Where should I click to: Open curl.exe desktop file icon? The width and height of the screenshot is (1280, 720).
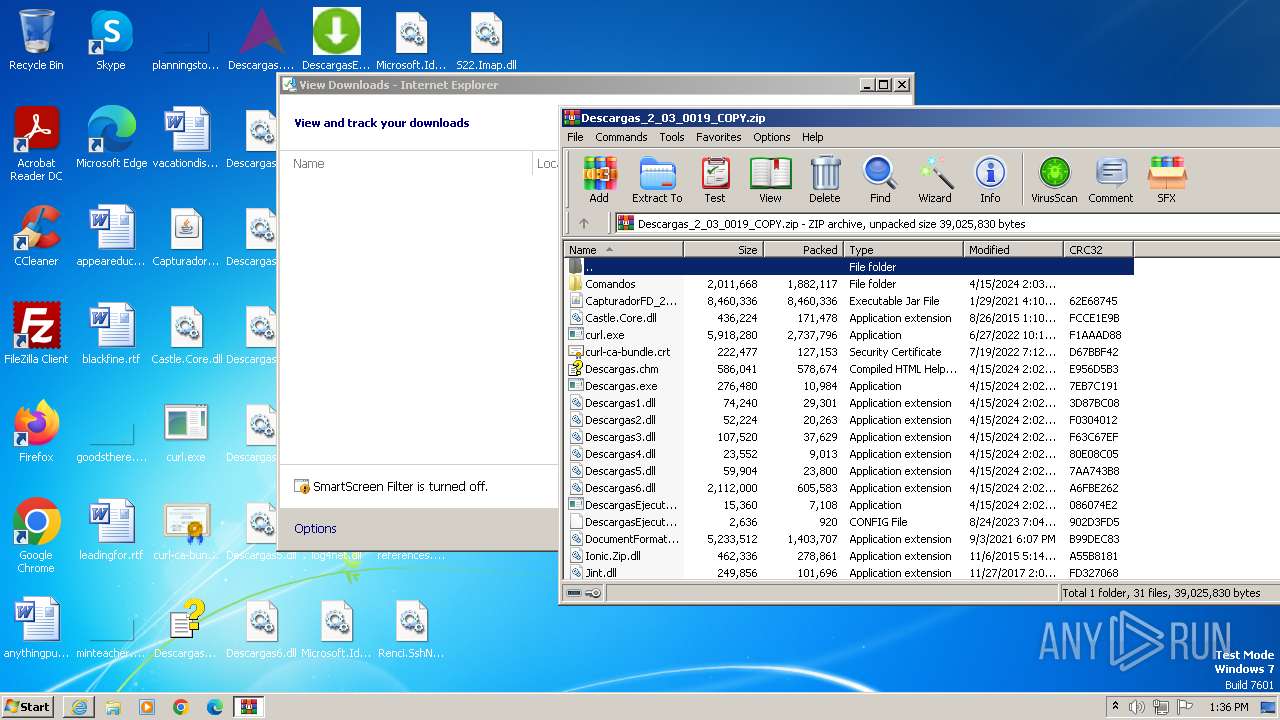pos(186,433)
